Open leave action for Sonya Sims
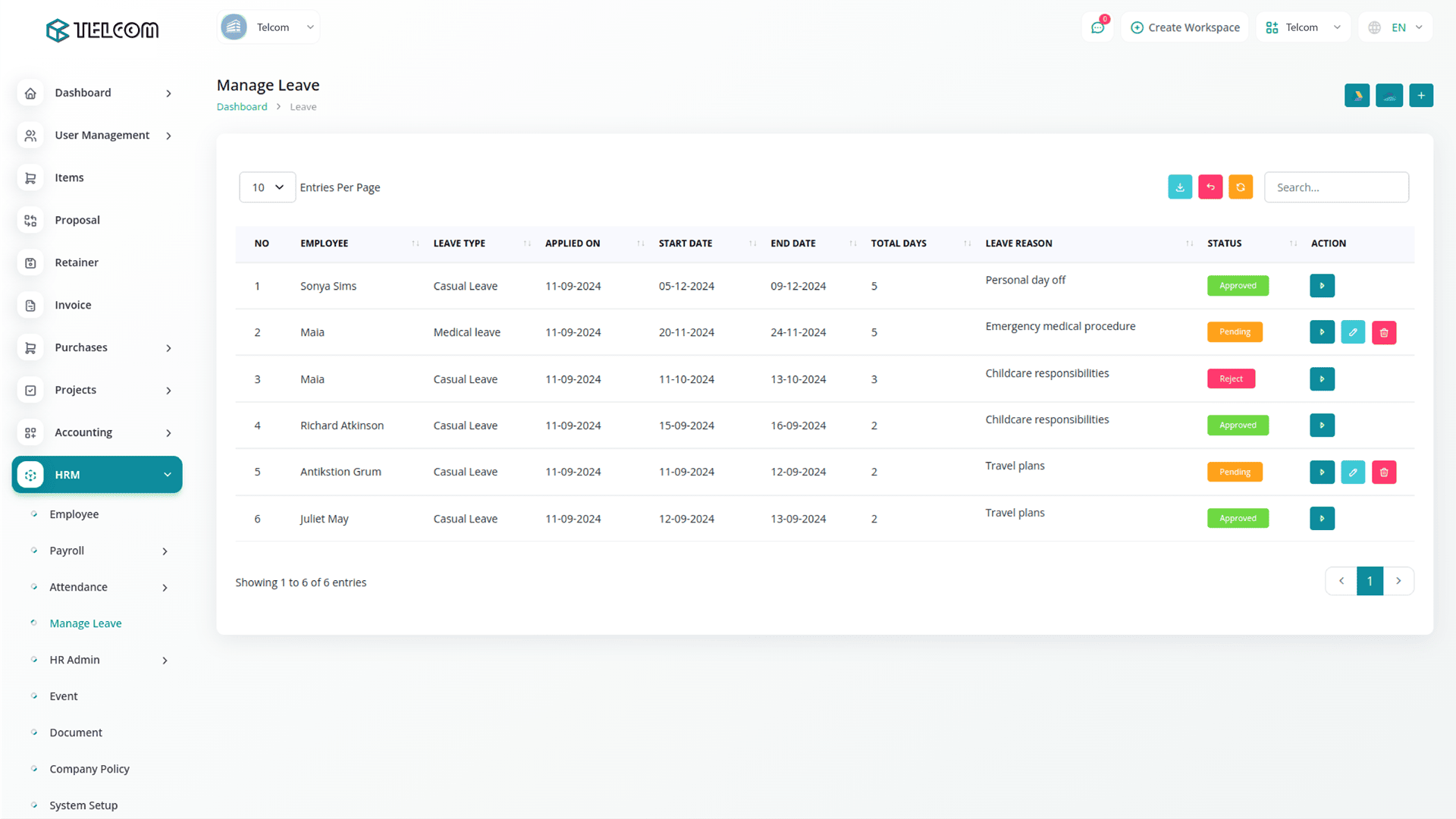Image resolution: width=1456 pixels, height=819 pixels. pyautogui.click(x=1322, y=286)
